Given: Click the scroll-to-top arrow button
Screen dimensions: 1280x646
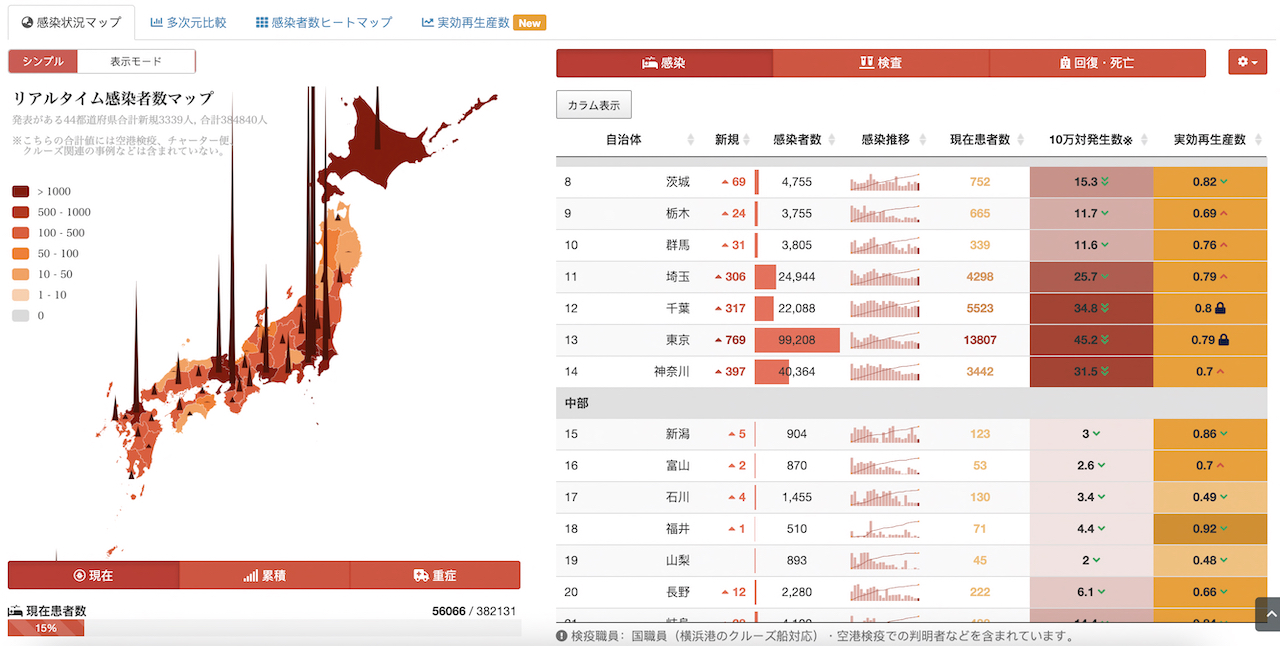Looking at the screenshot, I should coord(1267,614).
